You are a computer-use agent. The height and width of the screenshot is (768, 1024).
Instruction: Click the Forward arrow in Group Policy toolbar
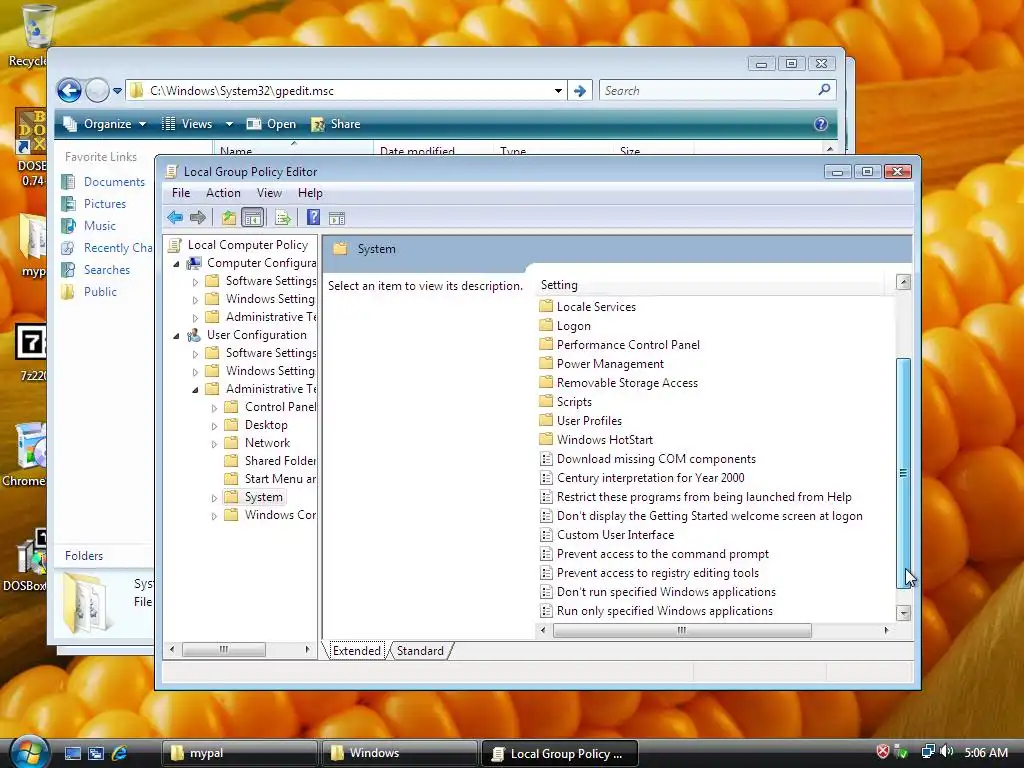197,217
